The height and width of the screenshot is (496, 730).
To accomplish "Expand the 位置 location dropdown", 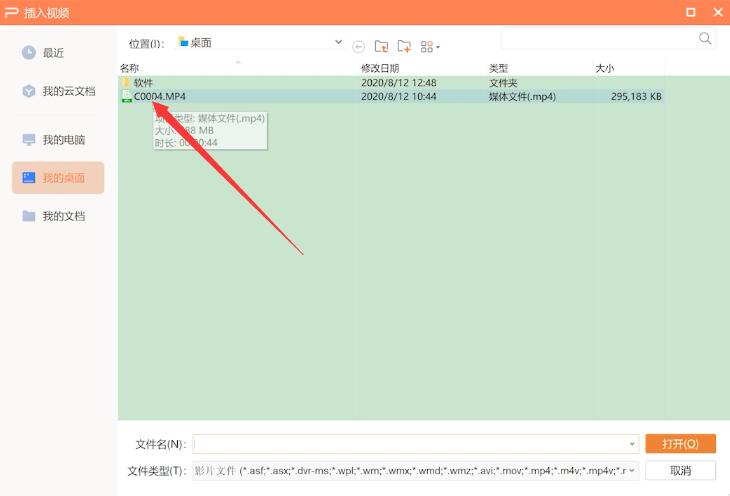I will [x=338, y=42].
